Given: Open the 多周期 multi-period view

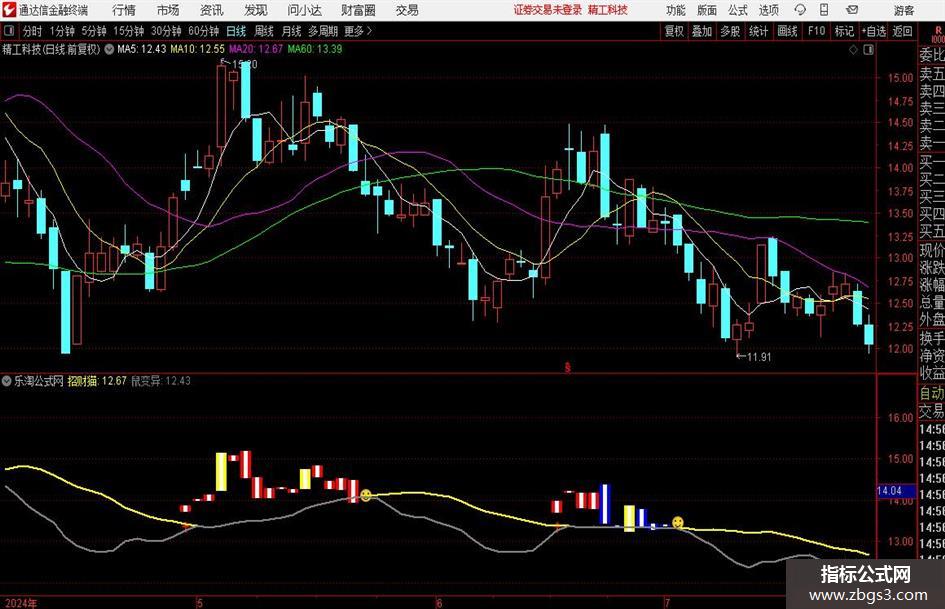Looking at the screenshot, I should [x=323, y=31].
